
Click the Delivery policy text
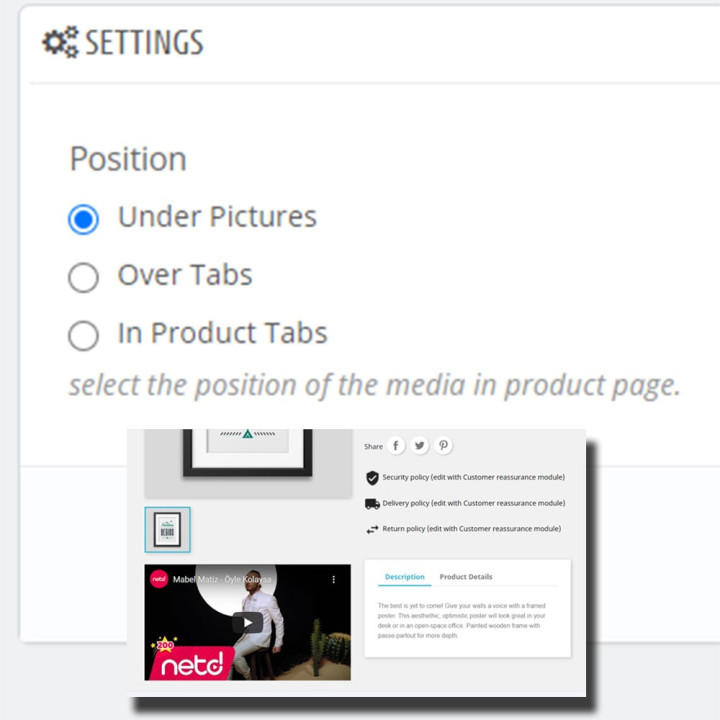coord(473,503)
